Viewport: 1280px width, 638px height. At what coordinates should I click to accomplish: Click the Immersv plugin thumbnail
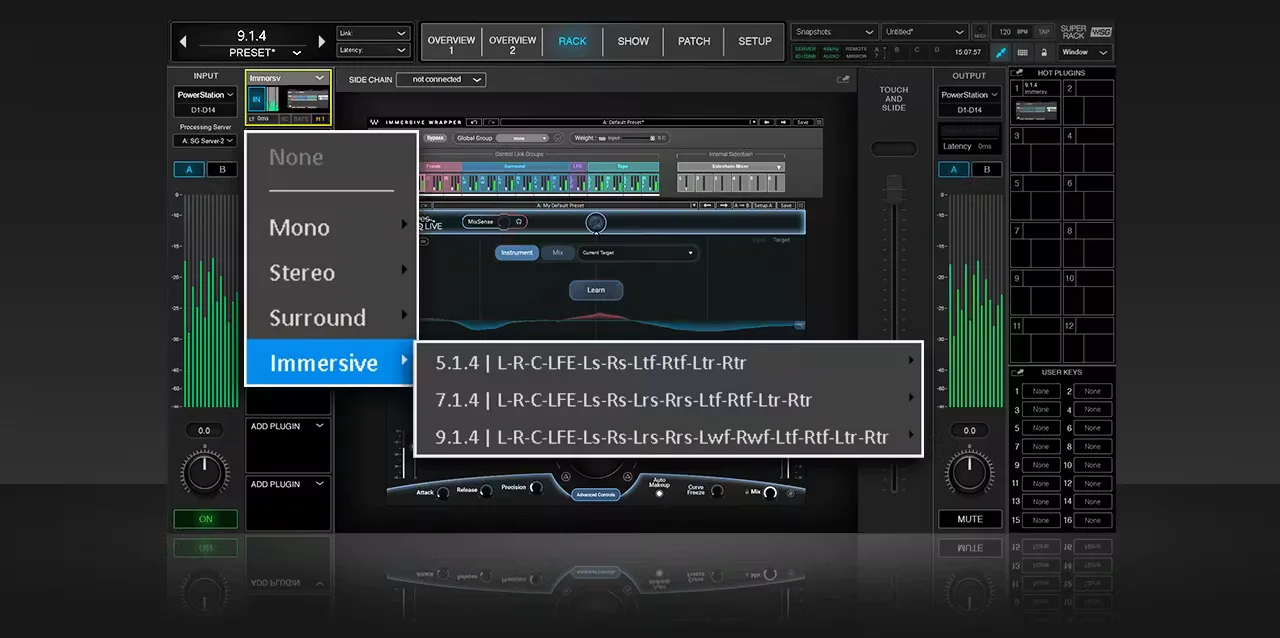click(x=307, y=100)
